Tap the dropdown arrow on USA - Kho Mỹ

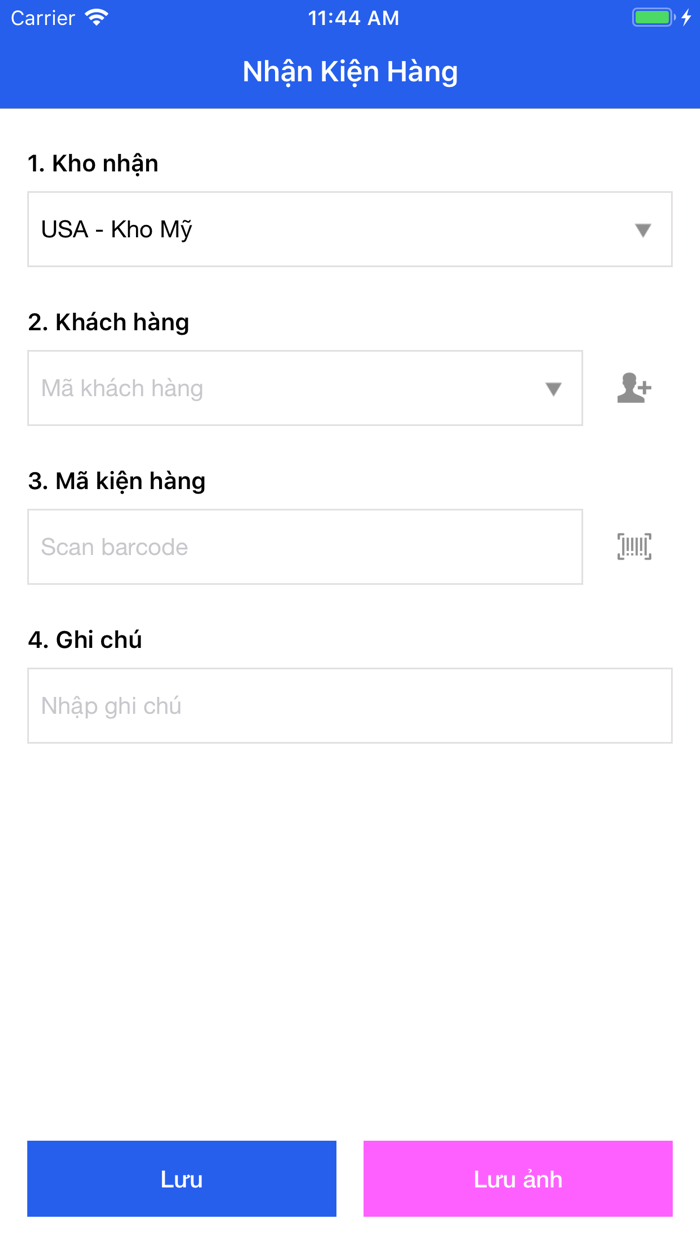coord(645,229)
